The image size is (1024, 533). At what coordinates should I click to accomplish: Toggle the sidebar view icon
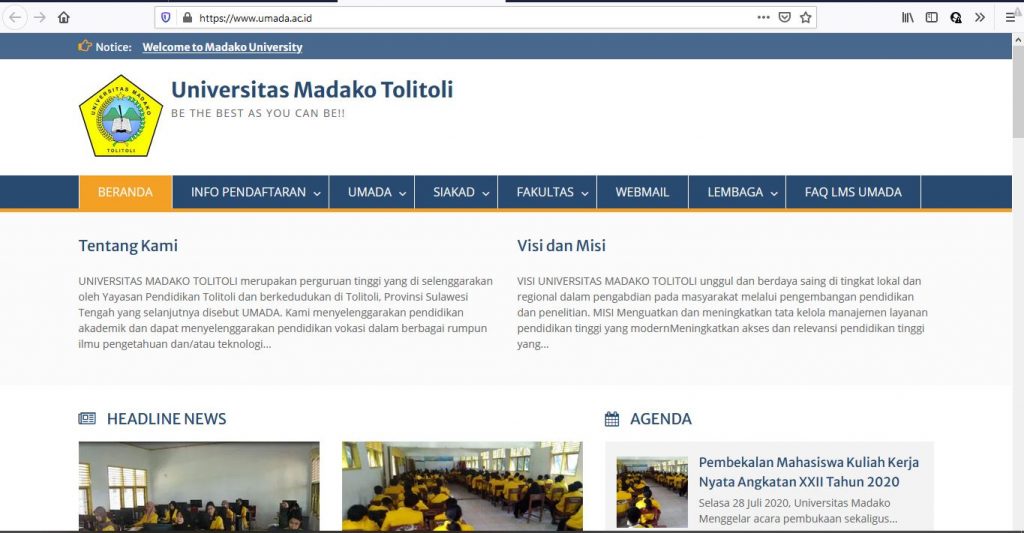(x=932, y=18)
